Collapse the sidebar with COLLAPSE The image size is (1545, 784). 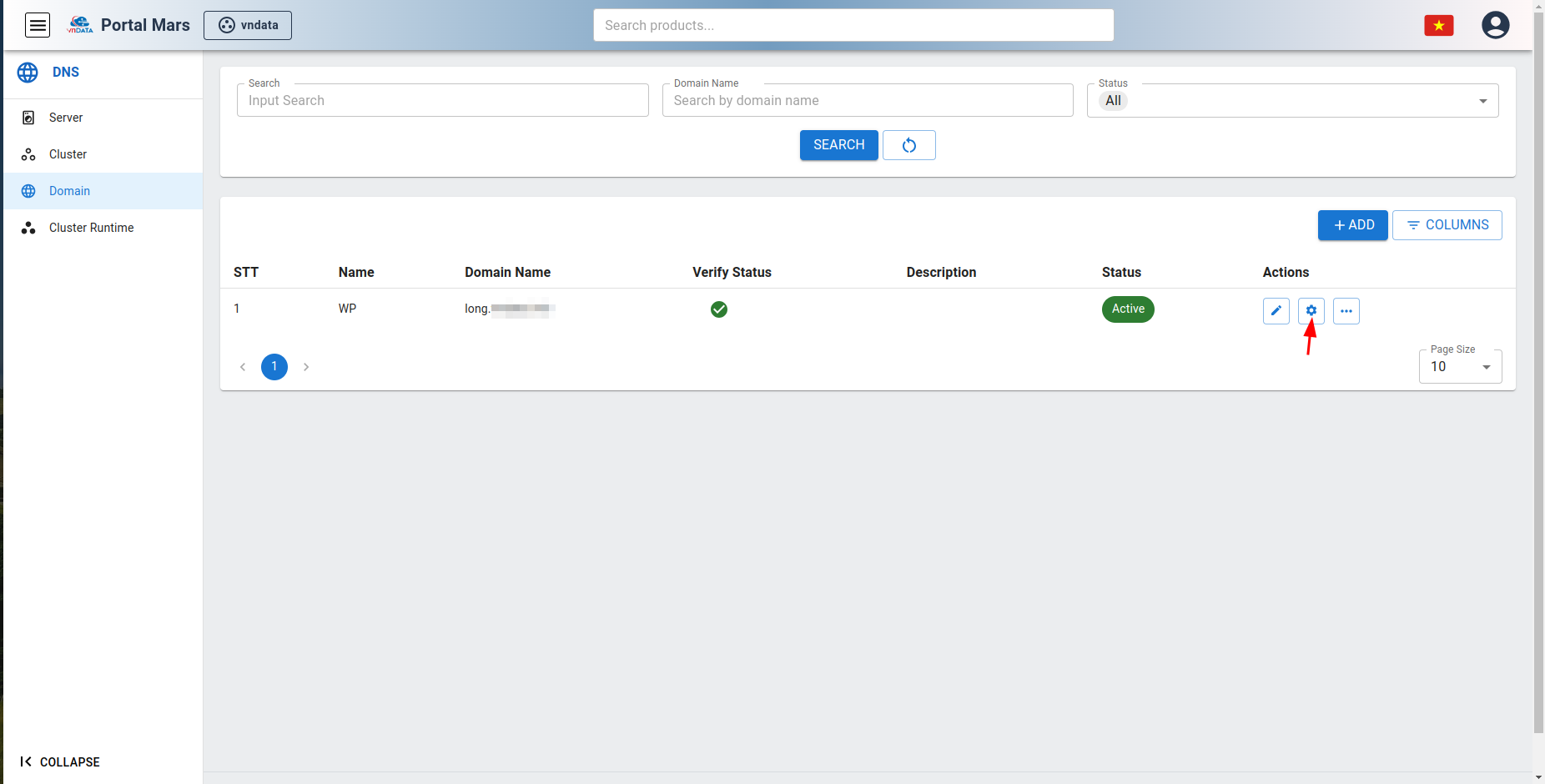[60, 761]
